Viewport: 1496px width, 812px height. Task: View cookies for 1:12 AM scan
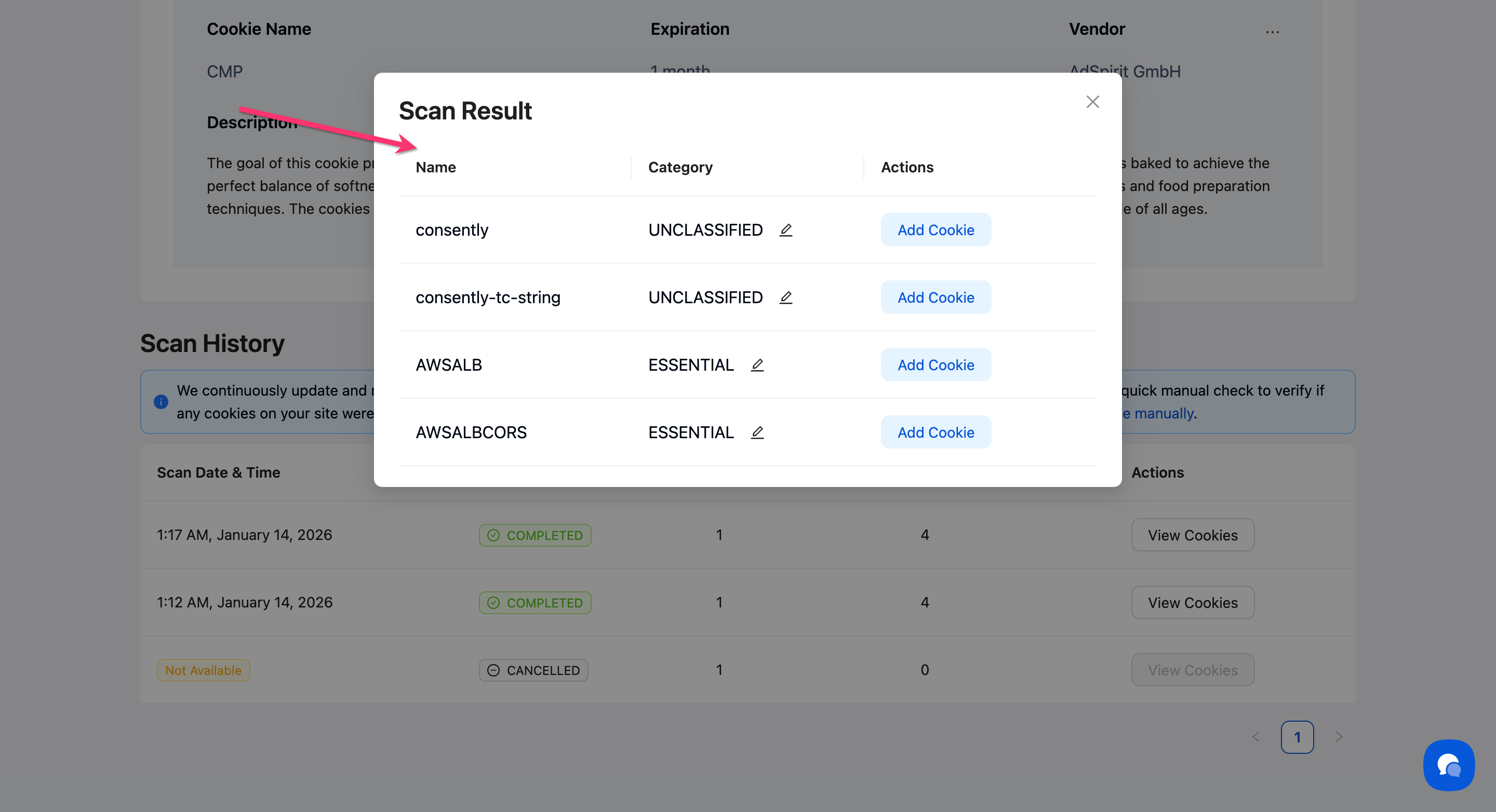pyautogui.click(x=1192, y=602)
